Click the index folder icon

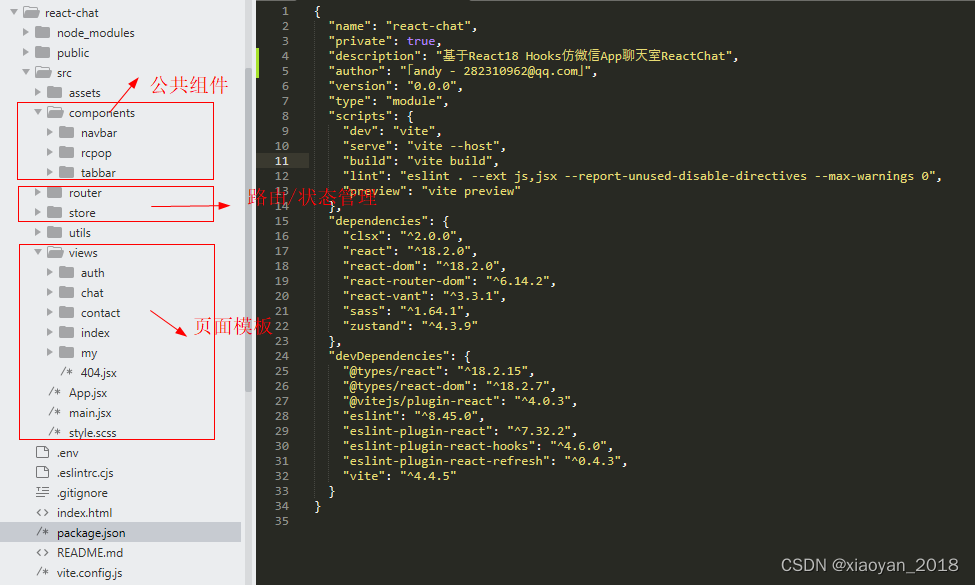(x=67, y=332)
